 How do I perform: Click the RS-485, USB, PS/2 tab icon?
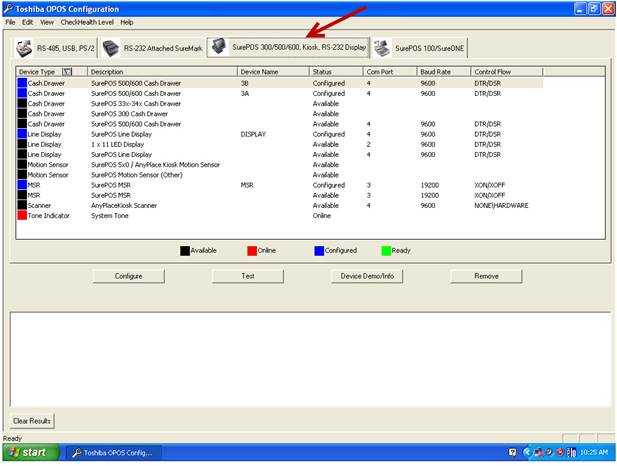tap(25, 48)
